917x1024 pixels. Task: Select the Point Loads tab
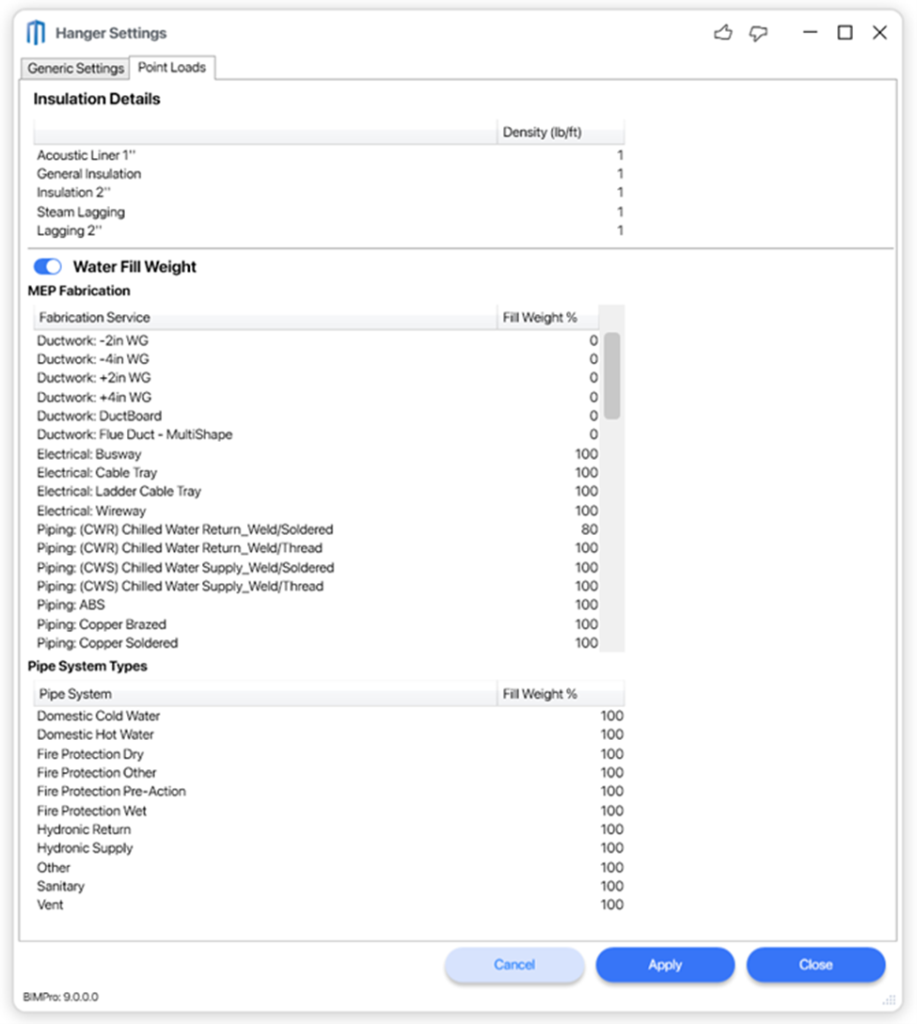(172, 68)
